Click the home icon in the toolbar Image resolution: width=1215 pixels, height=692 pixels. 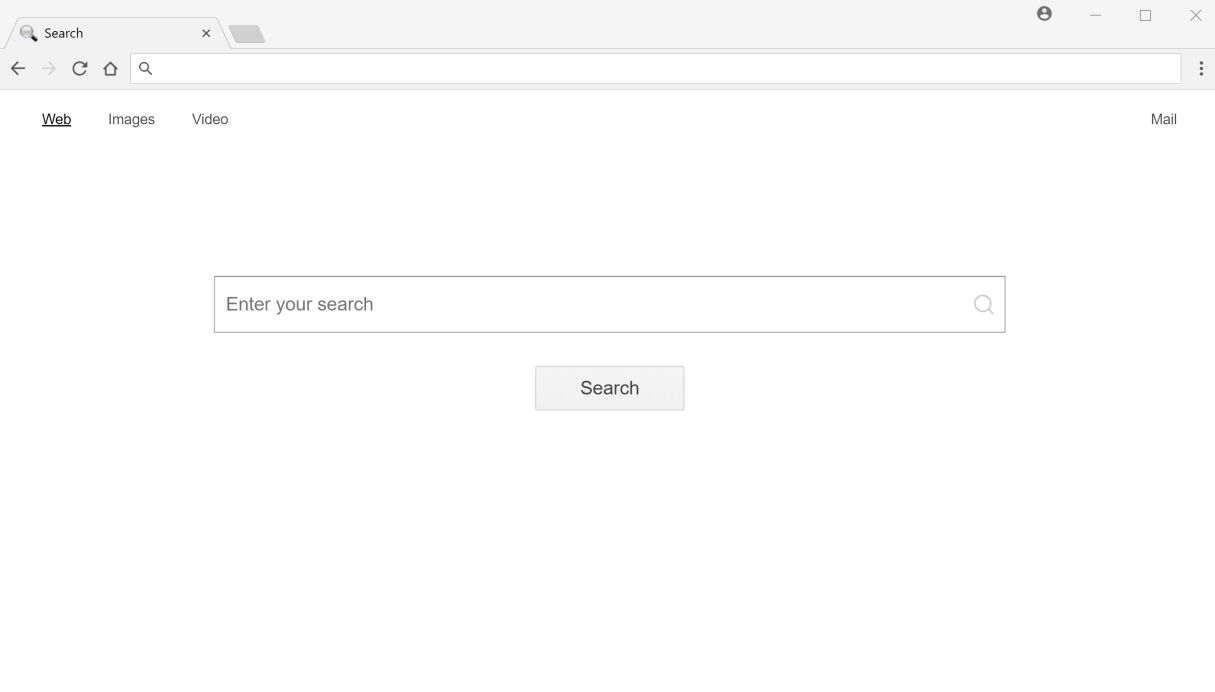(x=110, y=68)
